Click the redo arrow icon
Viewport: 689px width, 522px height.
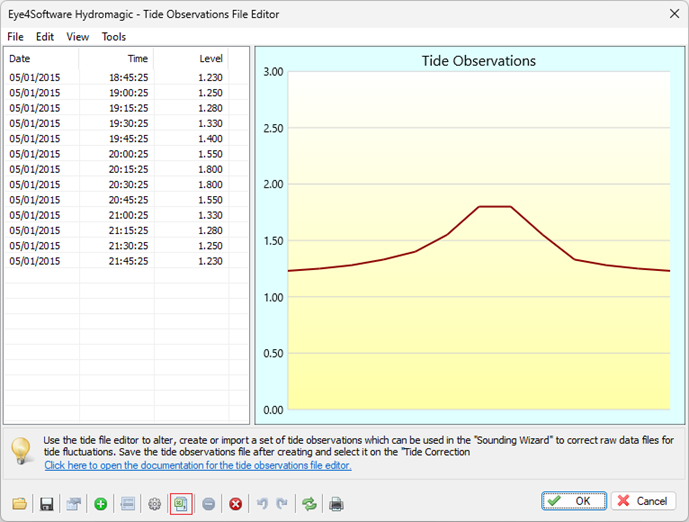(x=282, y=504)
